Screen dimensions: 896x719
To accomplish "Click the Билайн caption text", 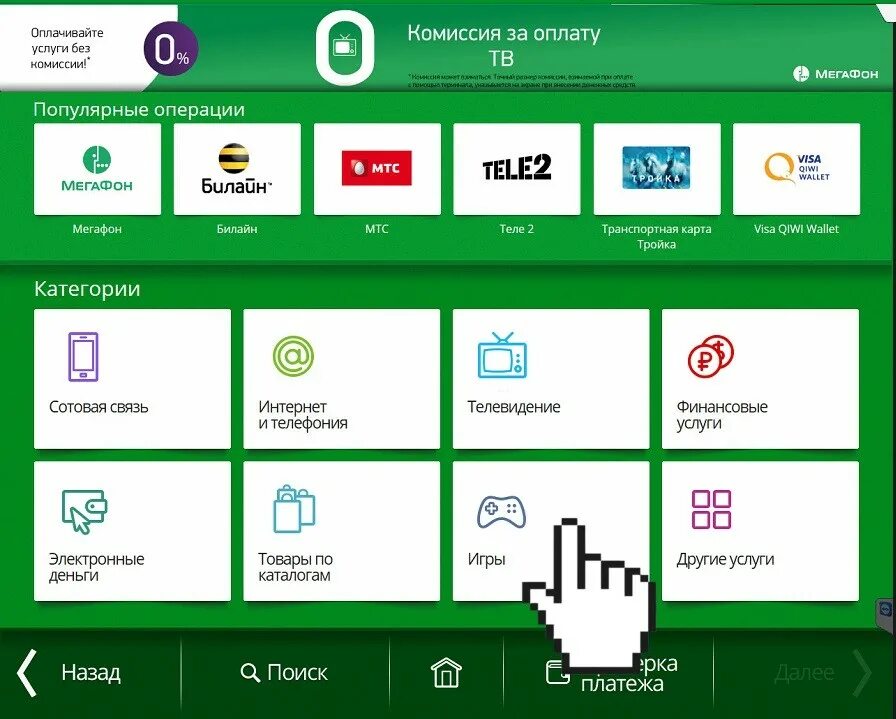I will (237, 229).
